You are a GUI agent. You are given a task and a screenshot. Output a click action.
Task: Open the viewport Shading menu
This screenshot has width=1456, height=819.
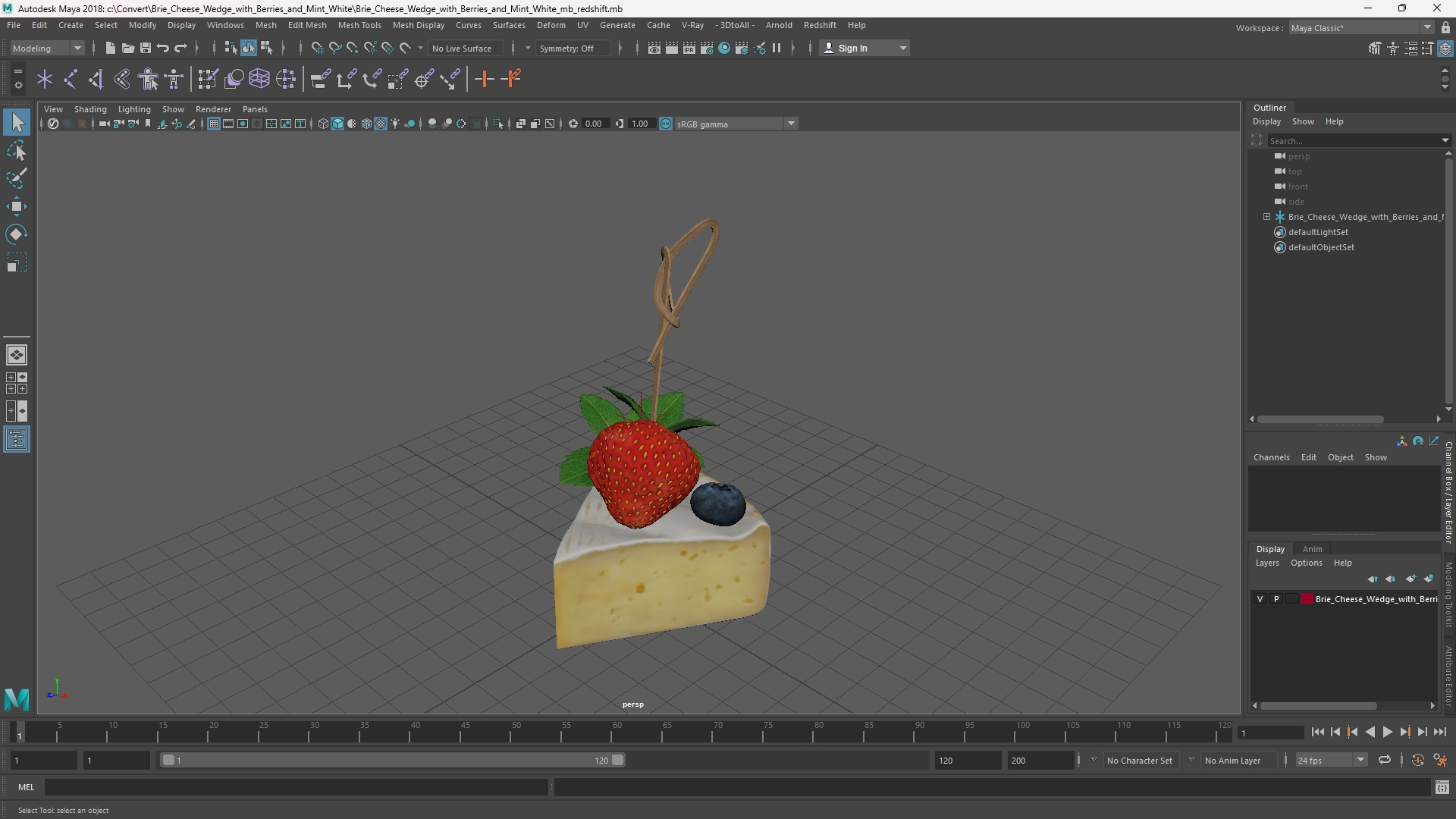[x=90, y=109]
